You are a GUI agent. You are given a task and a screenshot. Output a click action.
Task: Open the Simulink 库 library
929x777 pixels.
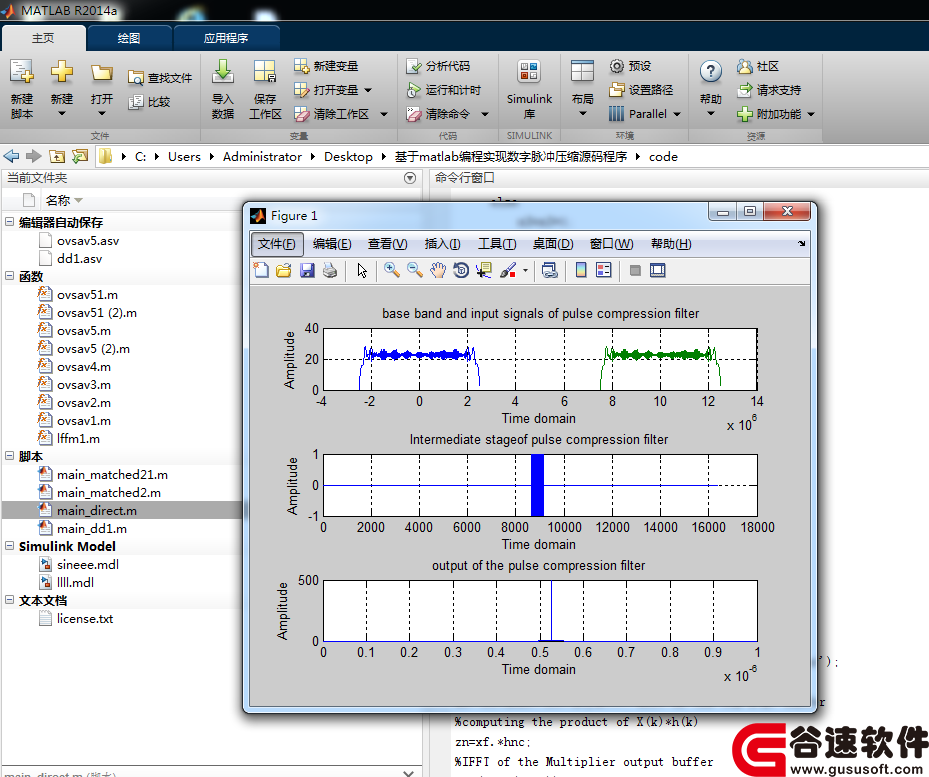point(529,89)
